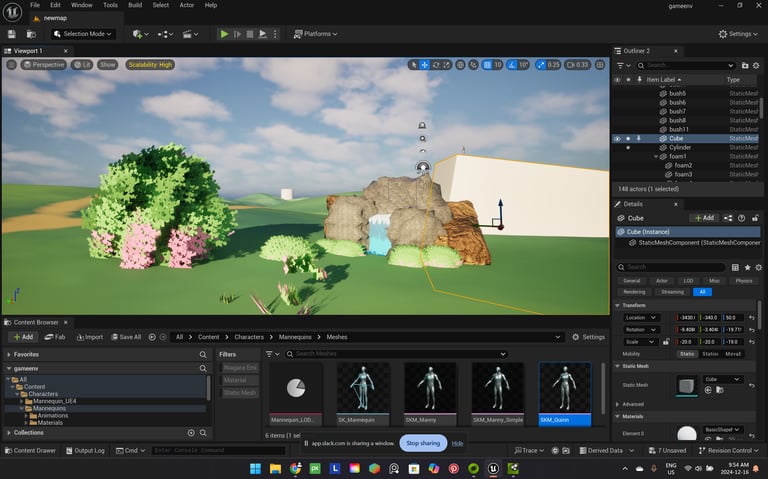The width and height of the screenshot is (768, 479).
Task: Click the Stop sharing button
Action: click(422, 443)
